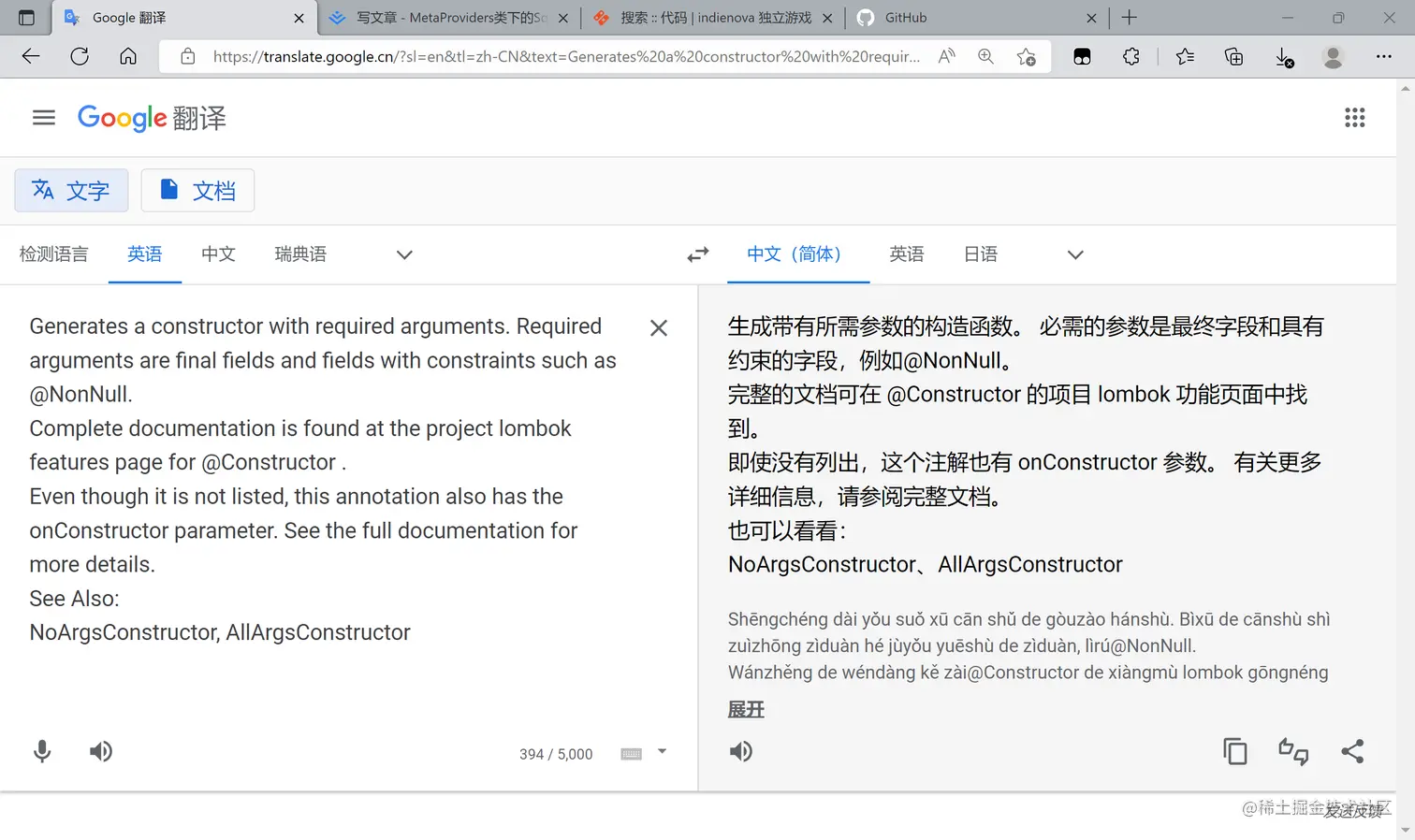The width and height of the screenshot is (1415, 840).
Task: Copy the translation to clipboard
Action: pyautogui.click(x=1235, y=751)
